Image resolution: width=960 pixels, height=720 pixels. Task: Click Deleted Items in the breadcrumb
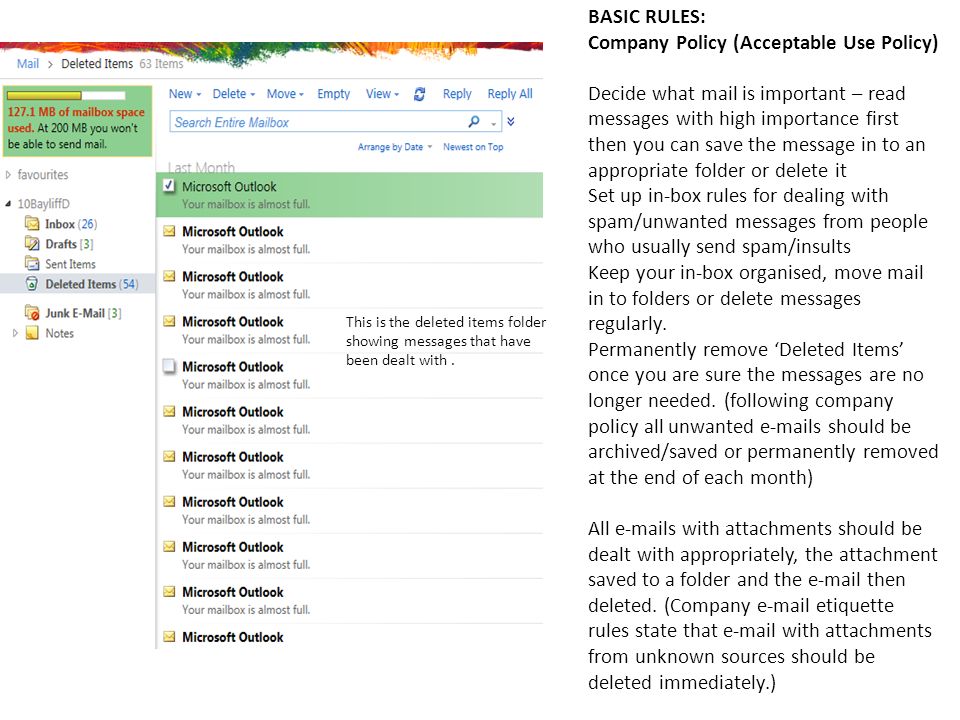pos(97,64)
